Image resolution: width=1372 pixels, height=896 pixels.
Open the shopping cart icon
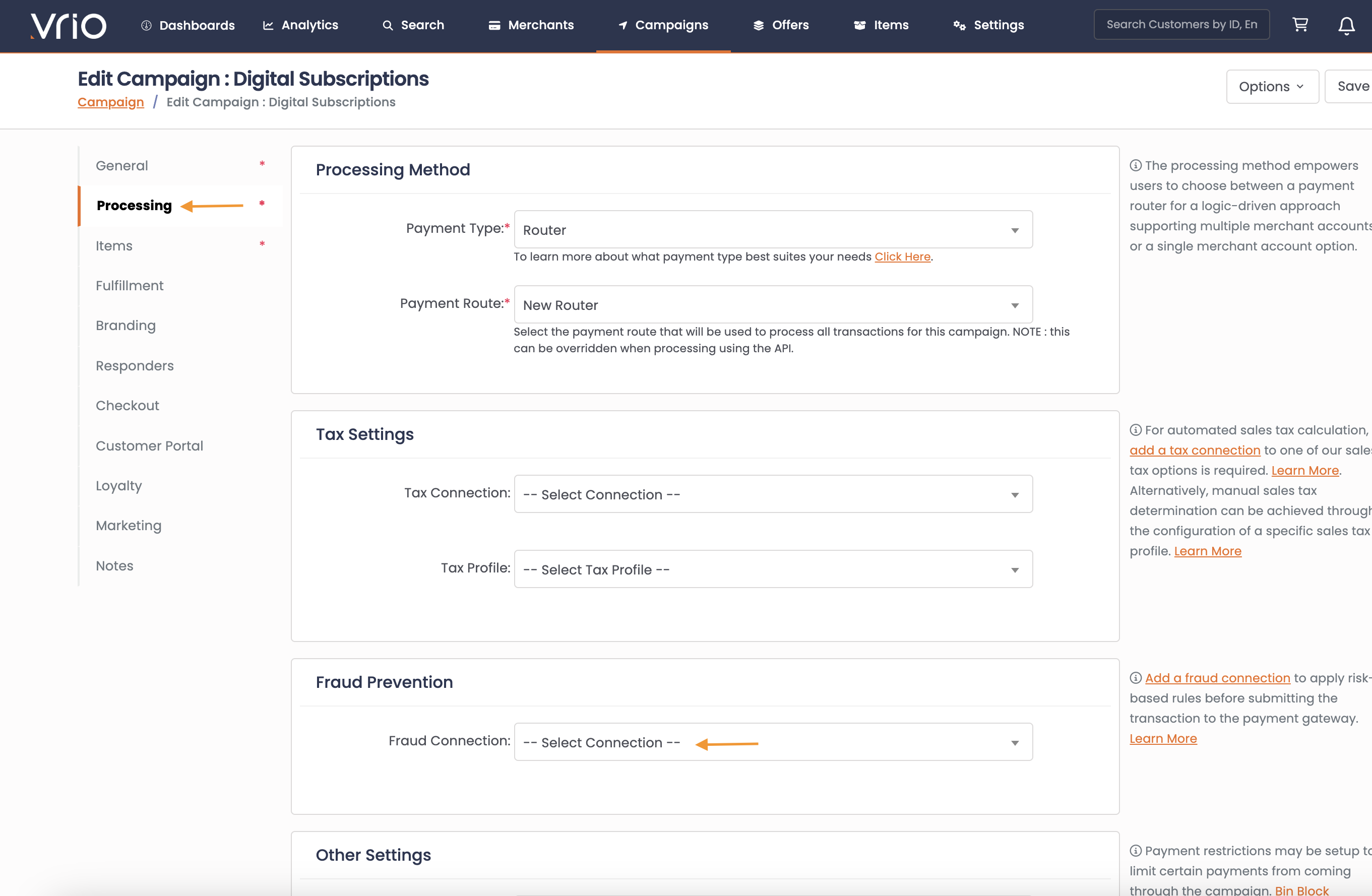tap(1300, 24)
